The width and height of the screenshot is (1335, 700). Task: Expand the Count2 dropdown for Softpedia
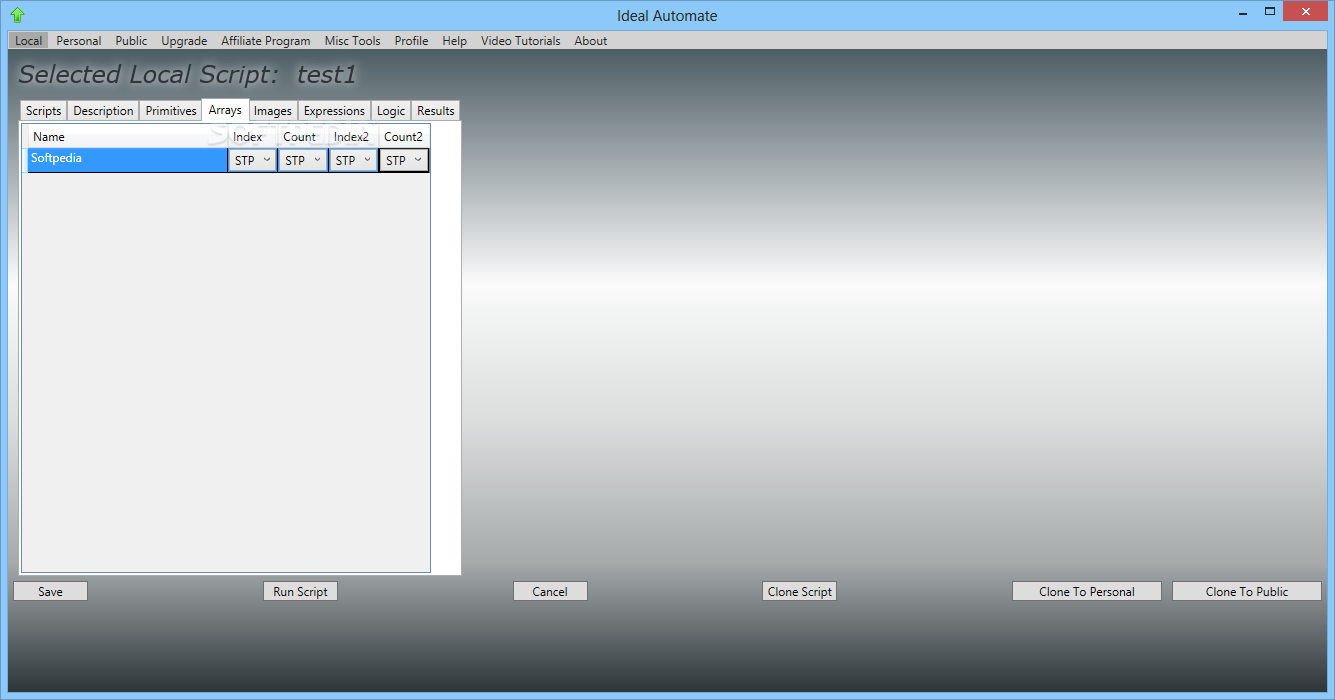404,160
